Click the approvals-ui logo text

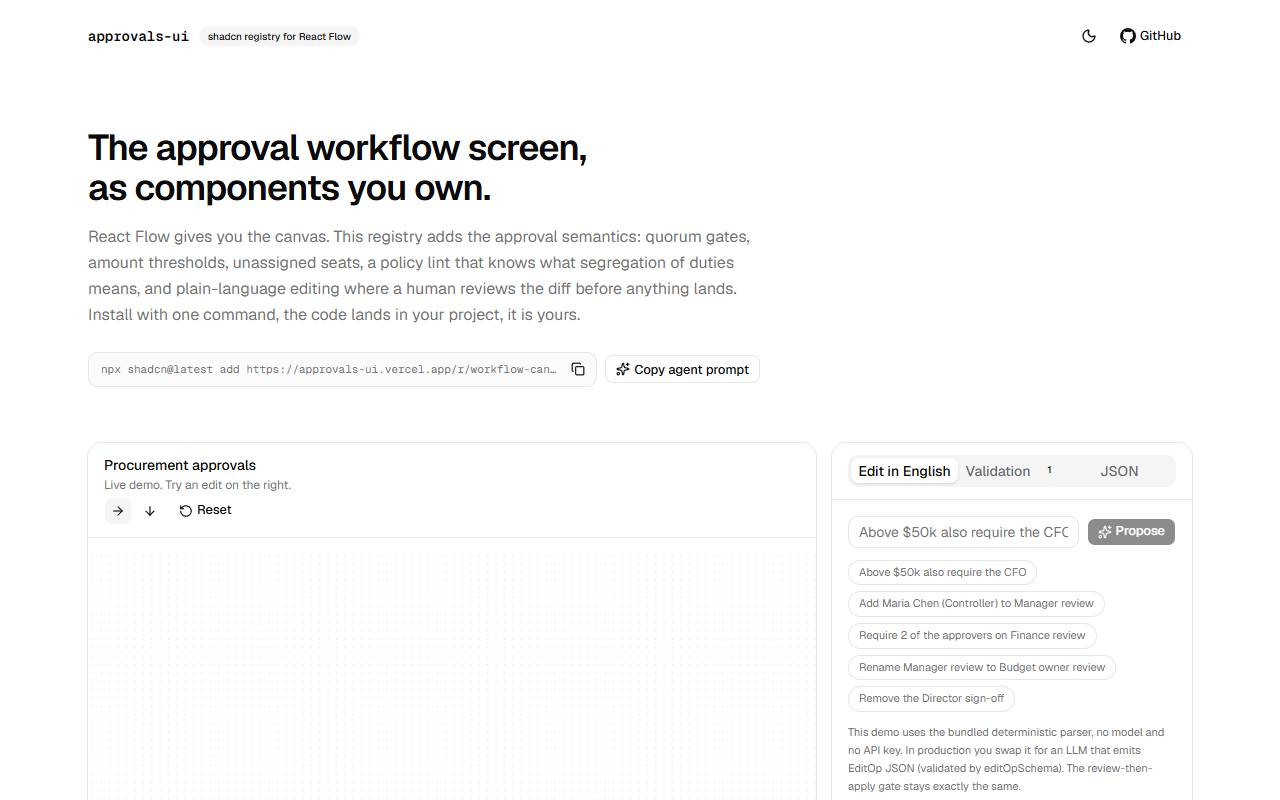(138, 36)
